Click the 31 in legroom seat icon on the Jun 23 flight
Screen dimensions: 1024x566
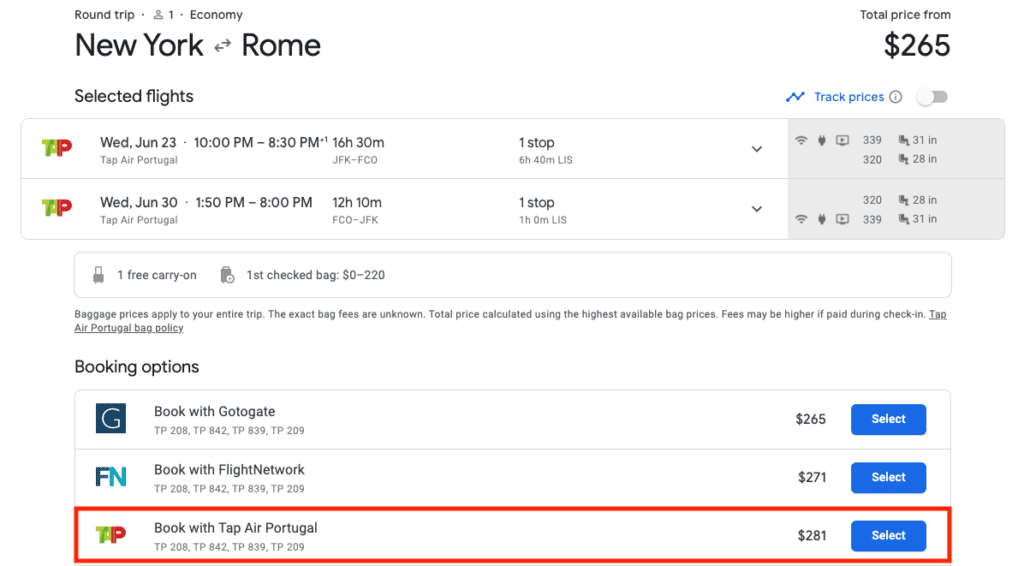coord(904,140)
